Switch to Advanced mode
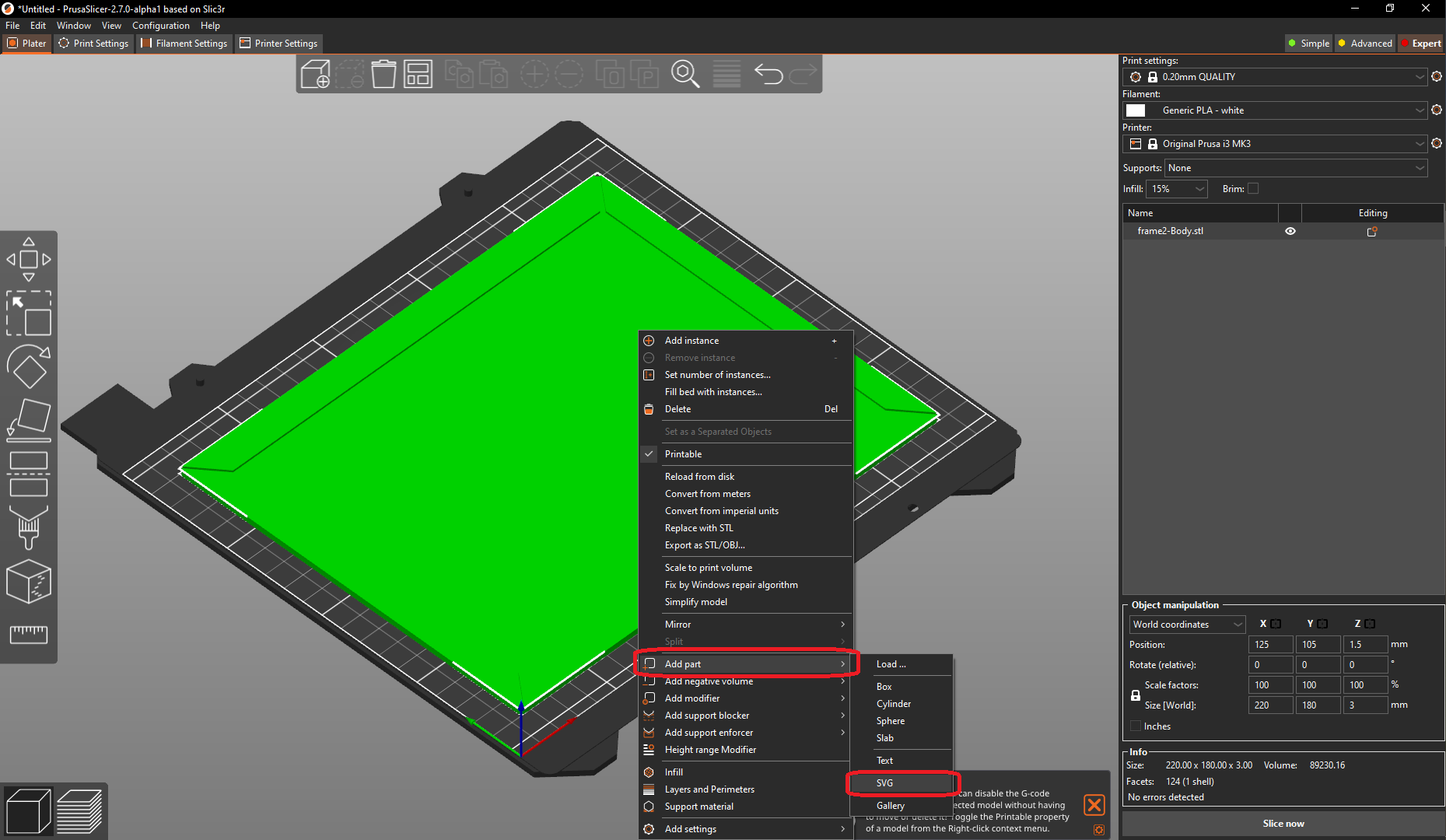 pyautogui.click(x=1365, y=44)
